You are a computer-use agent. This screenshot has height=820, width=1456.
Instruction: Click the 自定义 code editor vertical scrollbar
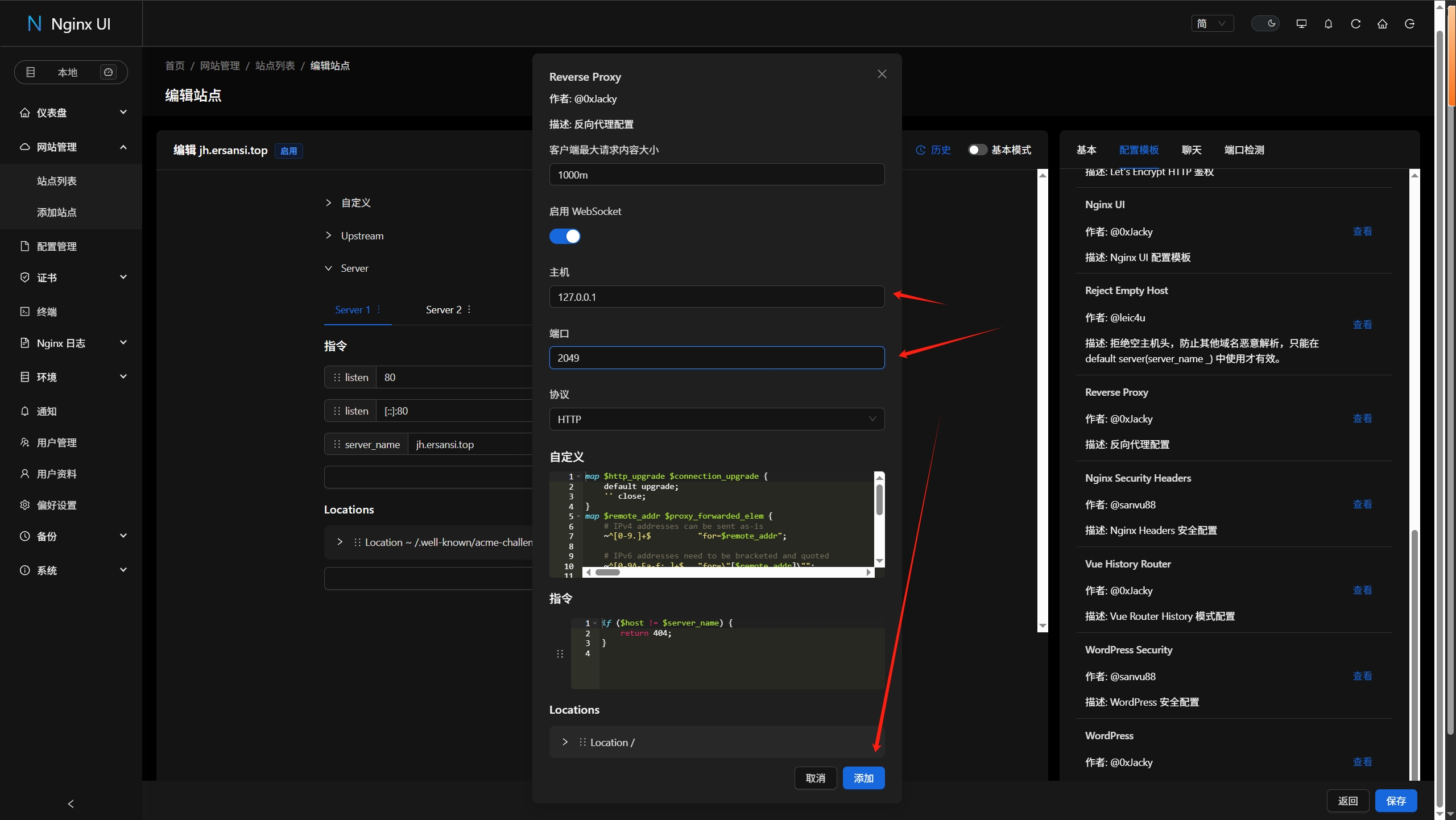(879, 499)
